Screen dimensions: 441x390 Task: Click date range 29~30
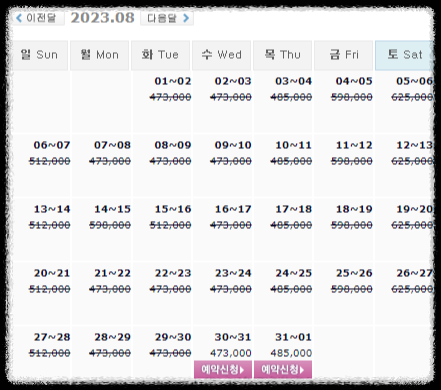173,337
